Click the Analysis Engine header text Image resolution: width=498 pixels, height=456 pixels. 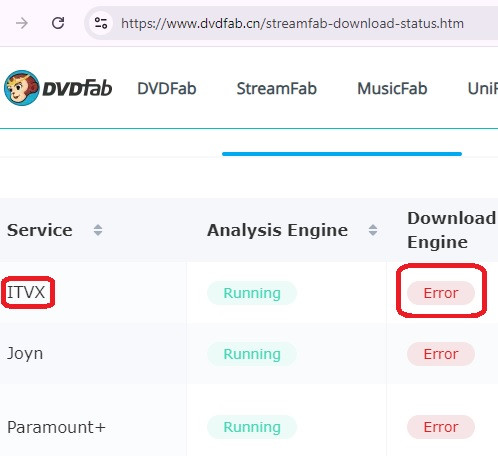point(277,230)
